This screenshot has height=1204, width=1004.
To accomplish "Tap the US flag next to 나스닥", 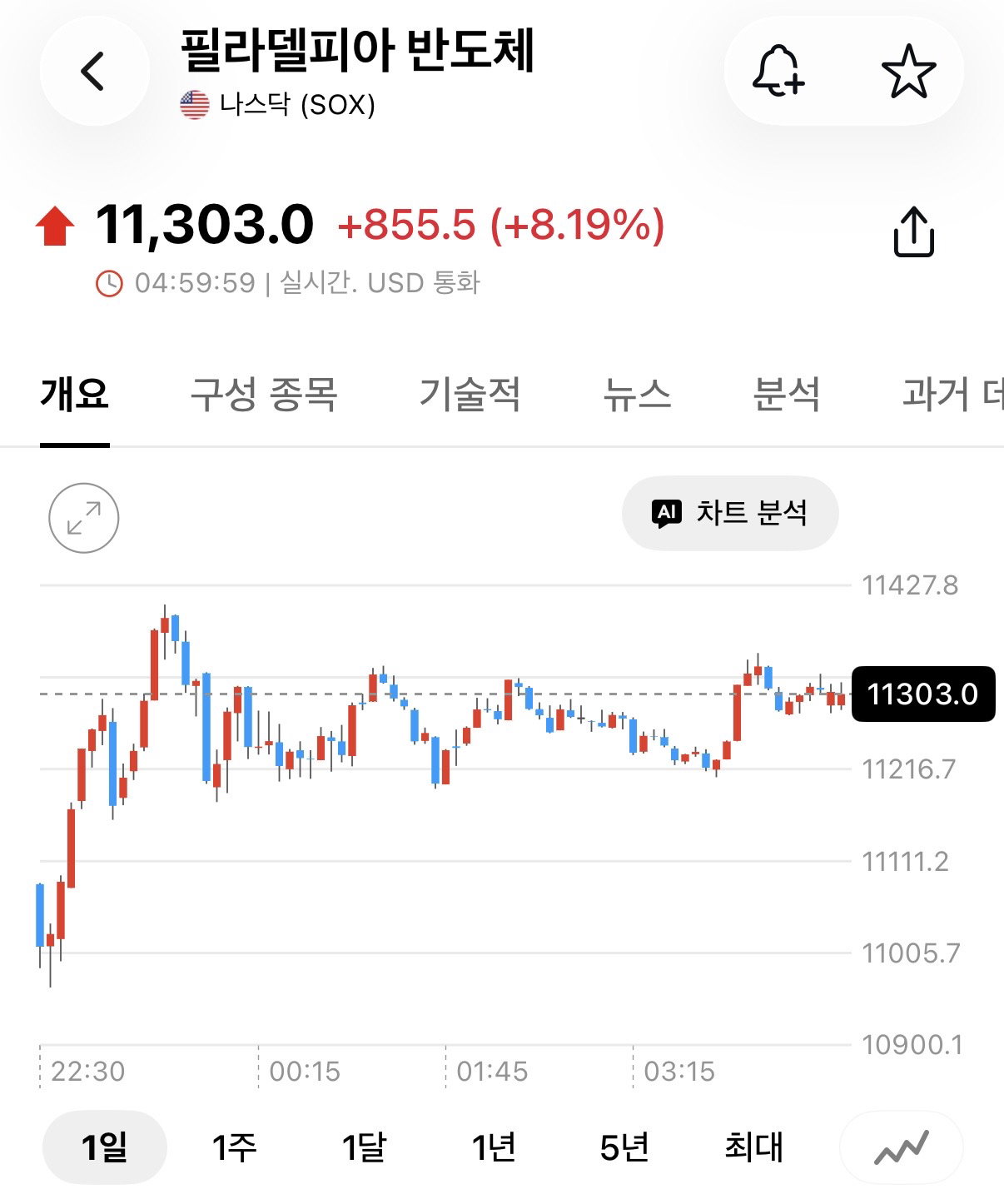I will [x=195, y=105].
